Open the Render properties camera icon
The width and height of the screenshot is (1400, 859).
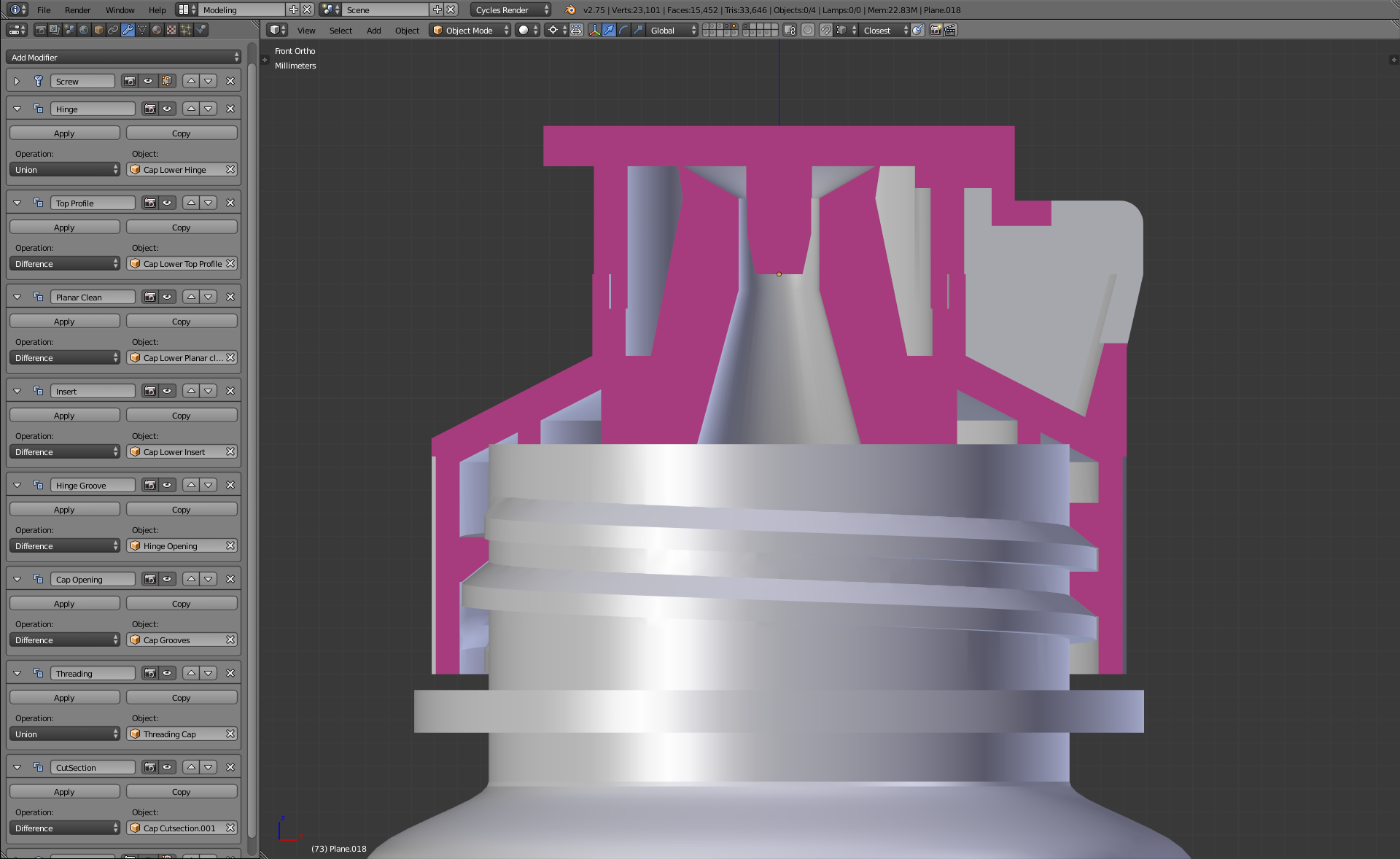point(42,30)
